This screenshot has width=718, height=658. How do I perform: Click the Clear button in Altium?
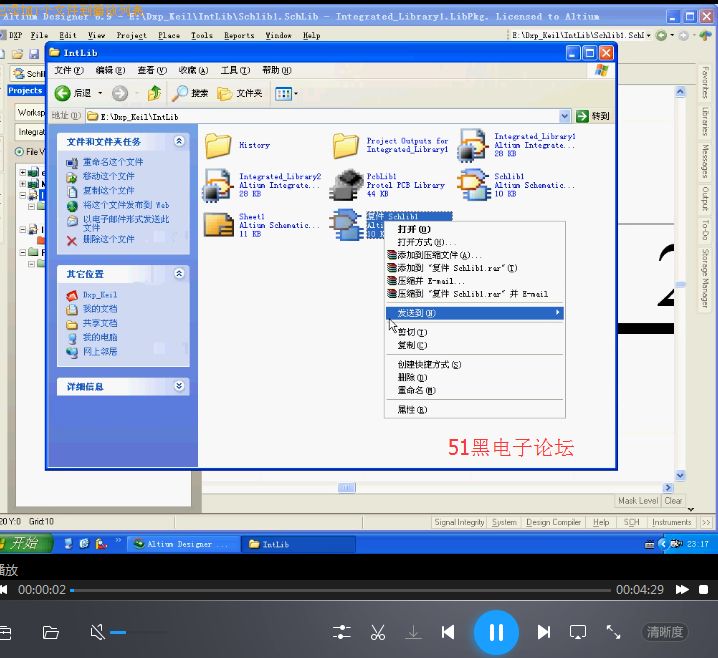click(673, 500)
